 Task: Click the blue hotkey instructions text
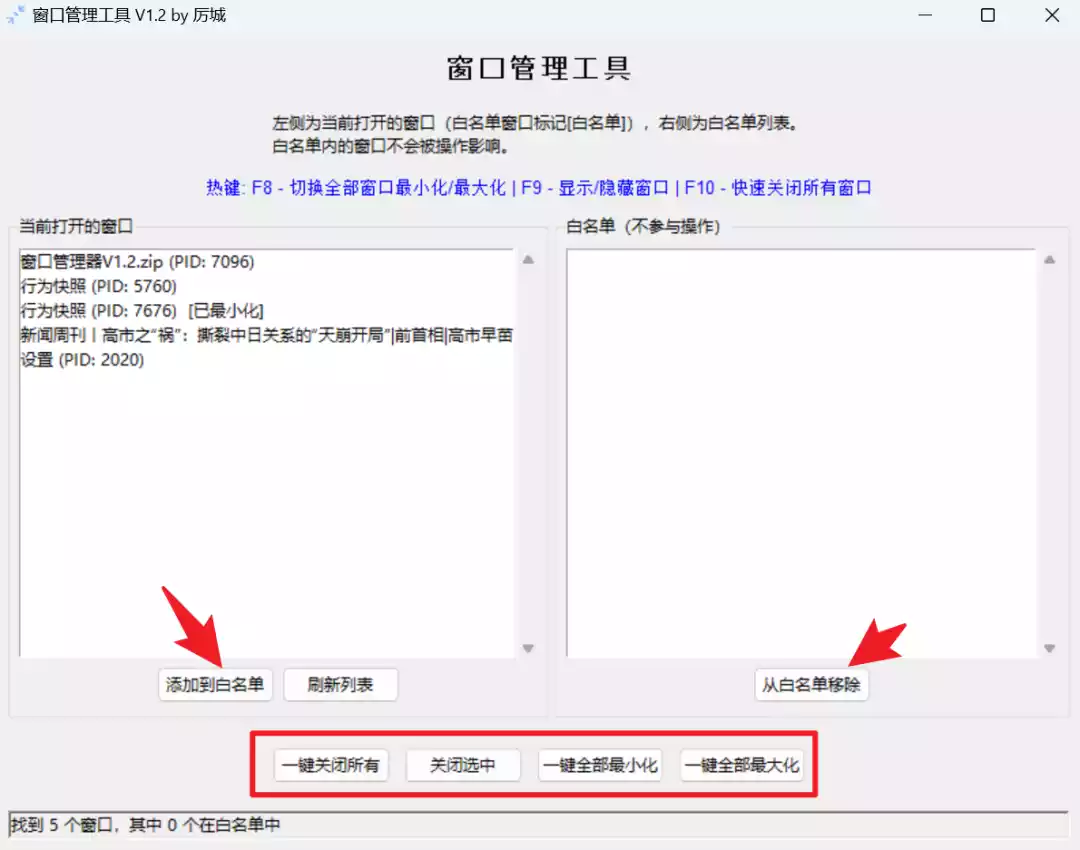[x=540, y=188]
